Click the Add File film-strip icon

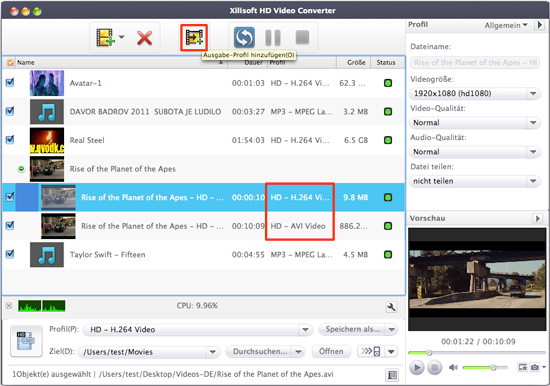[x=105, y=38]
